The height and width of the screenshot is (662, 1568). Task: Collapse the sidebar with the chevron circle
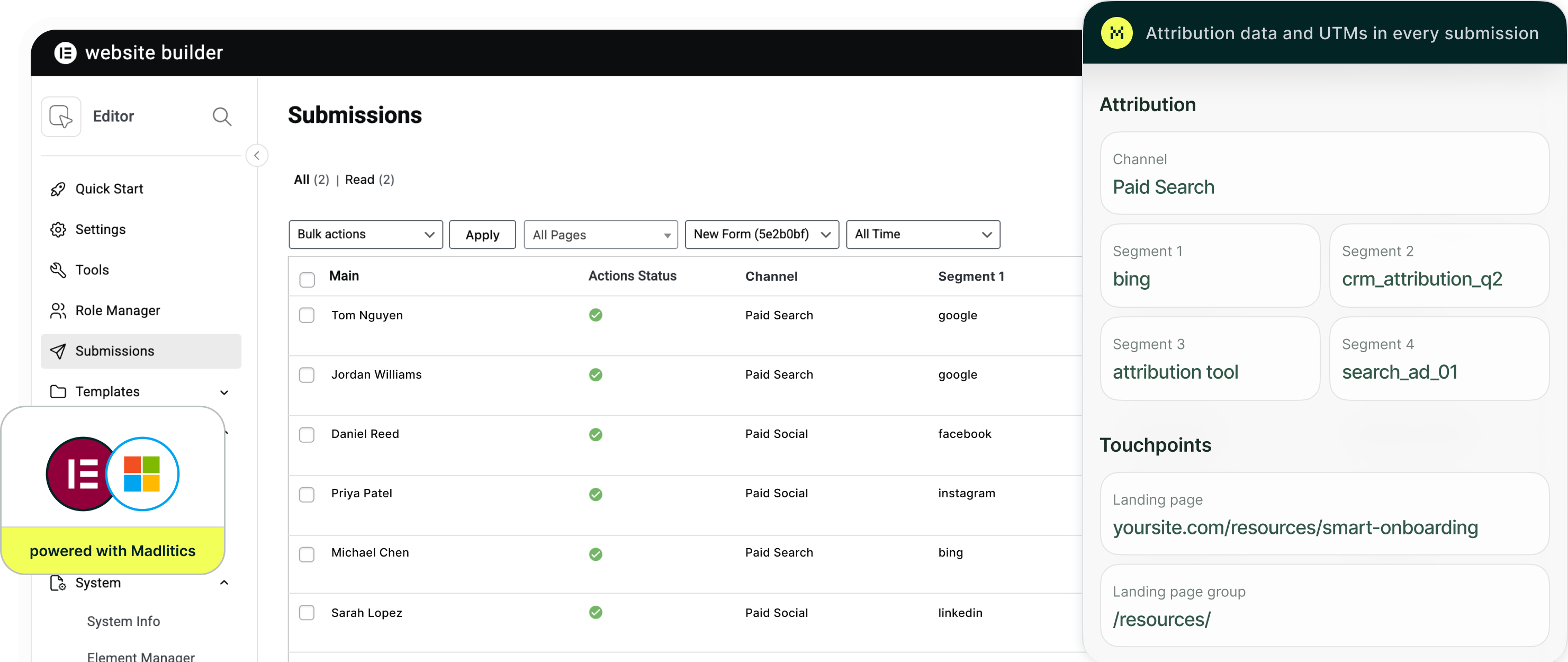point(257,155)
